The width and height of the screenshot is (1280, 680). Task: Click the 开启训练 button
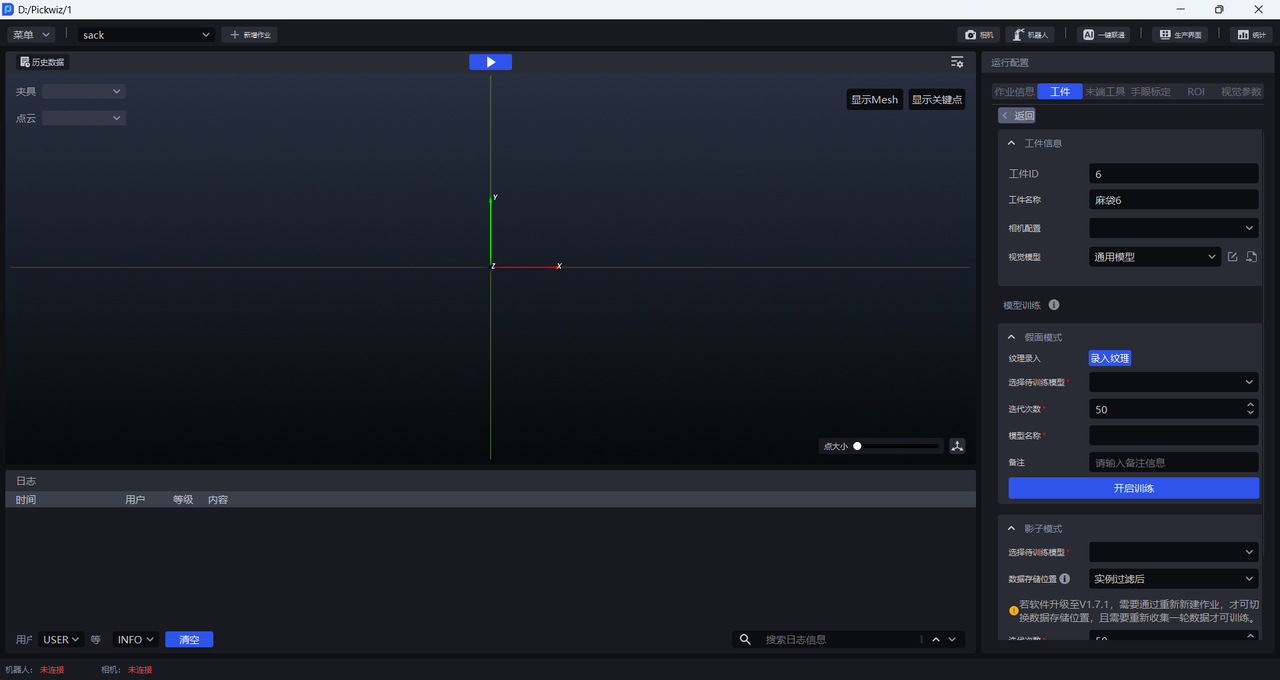[1133, 488]
